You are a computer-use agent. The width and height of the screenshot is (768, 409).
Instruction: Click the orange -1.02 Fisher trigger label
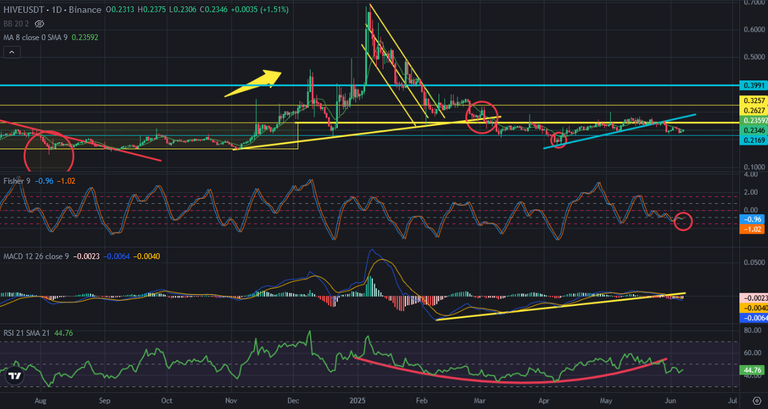tap(752, 229)
